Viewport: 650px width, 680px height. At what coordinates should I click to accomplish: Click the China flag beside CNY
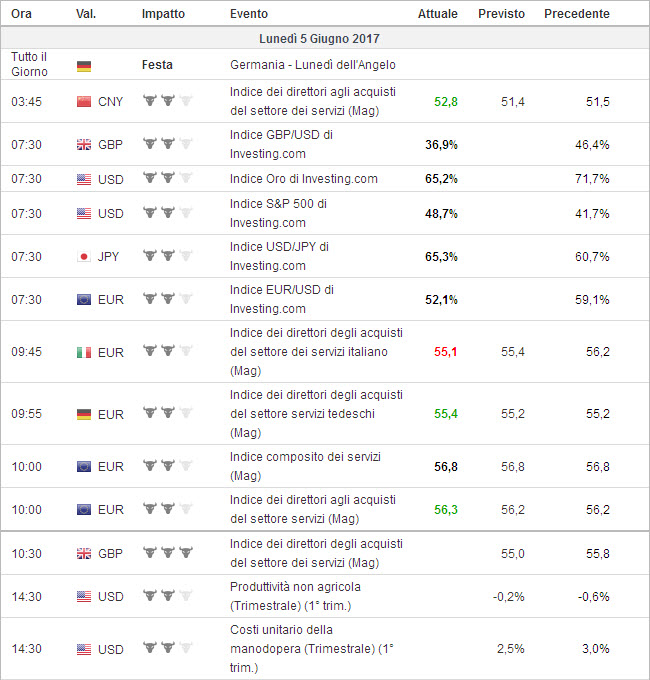[x=84, y=101]
